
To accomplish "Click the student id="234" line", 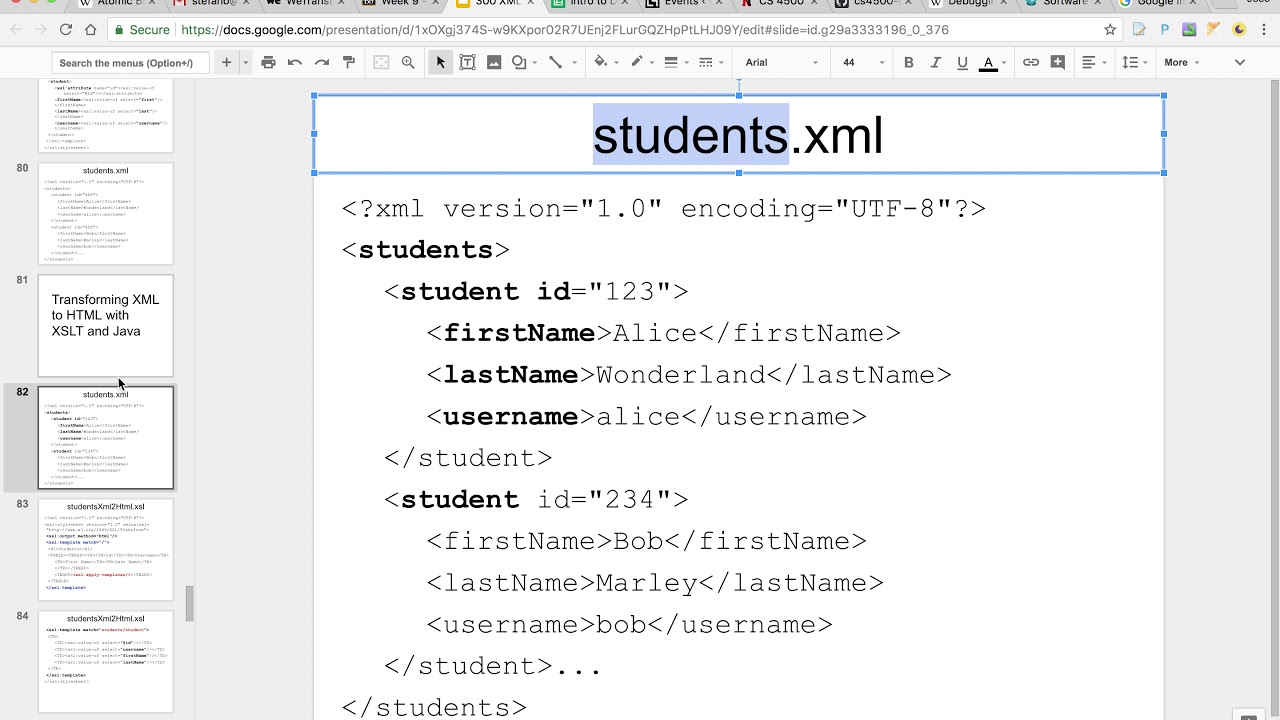I will (x=537, y=499).
